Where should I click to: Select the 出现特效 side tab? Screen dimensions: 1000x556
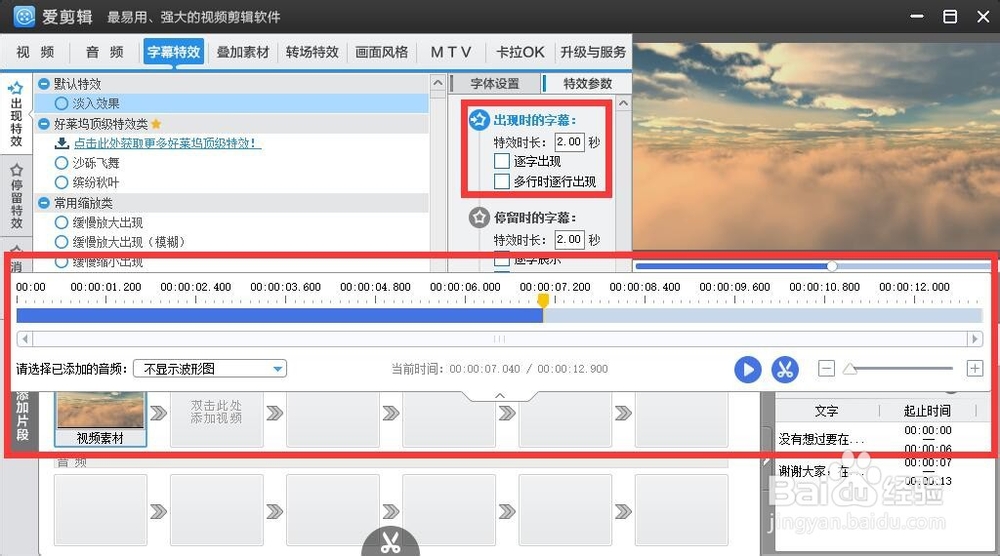(16, 115)
